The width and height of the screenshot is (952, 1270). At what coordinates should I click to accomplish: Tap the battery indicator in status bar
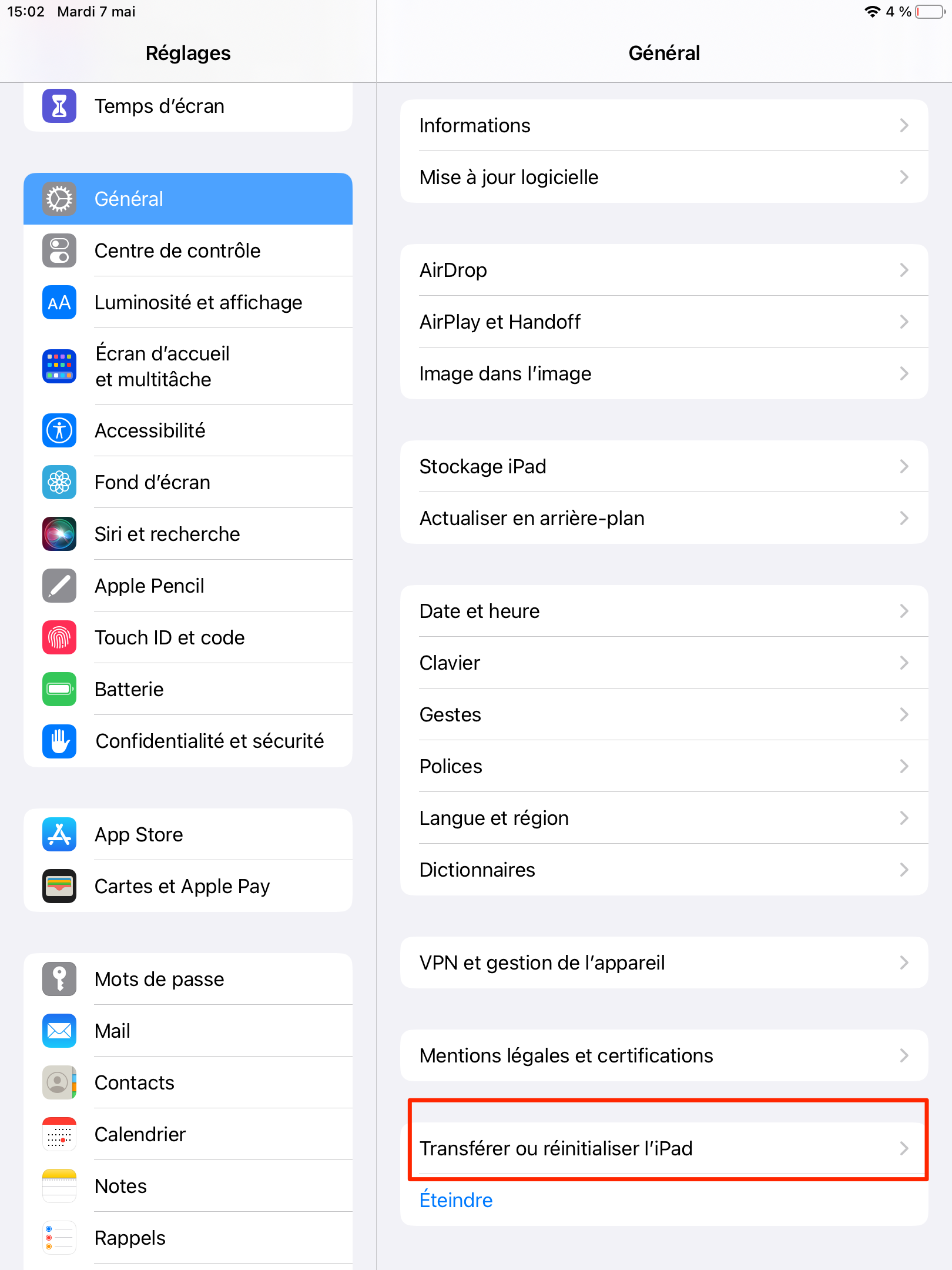[x=930, y=12]
